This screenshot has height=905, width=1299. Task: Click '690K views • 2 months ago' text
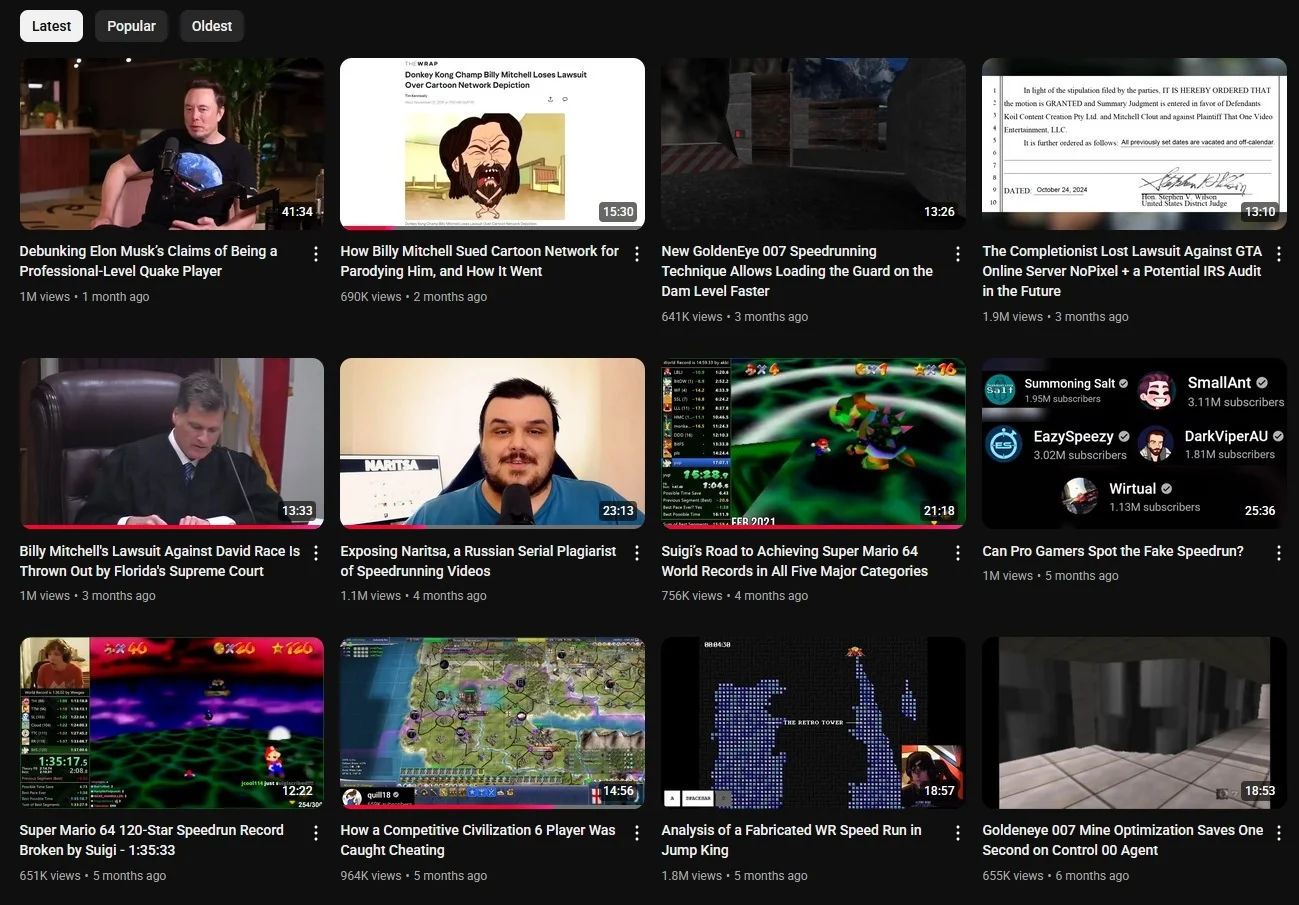tap(414, 297)
